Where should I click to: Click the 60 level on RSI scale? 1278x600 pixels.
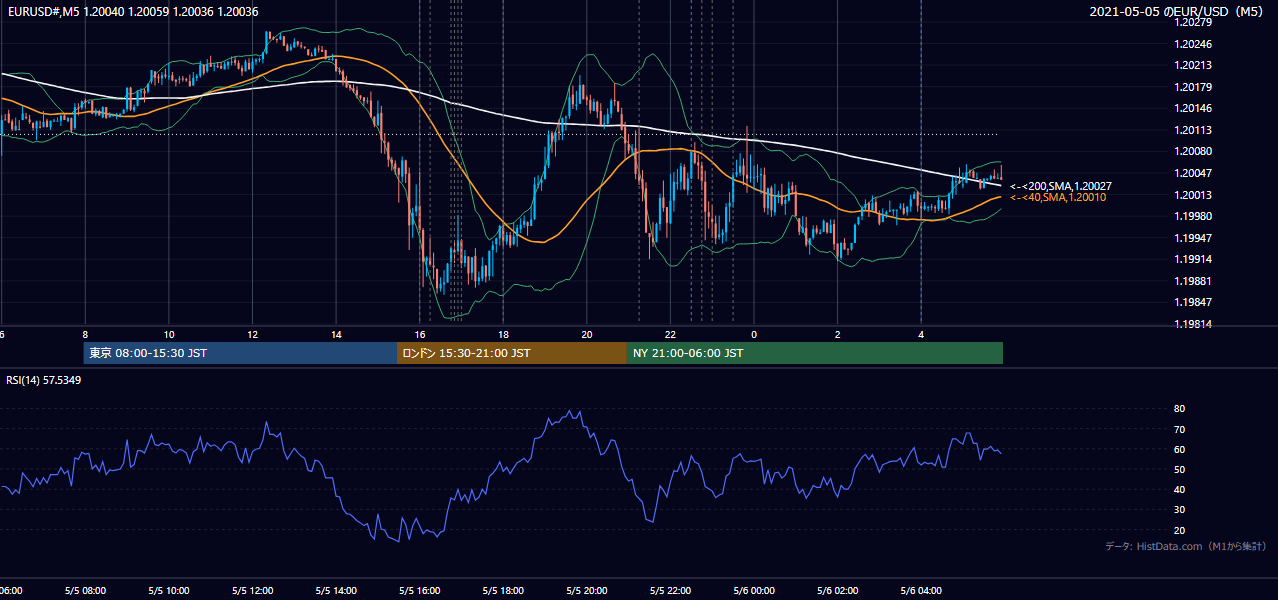(x=1179, y=449)
